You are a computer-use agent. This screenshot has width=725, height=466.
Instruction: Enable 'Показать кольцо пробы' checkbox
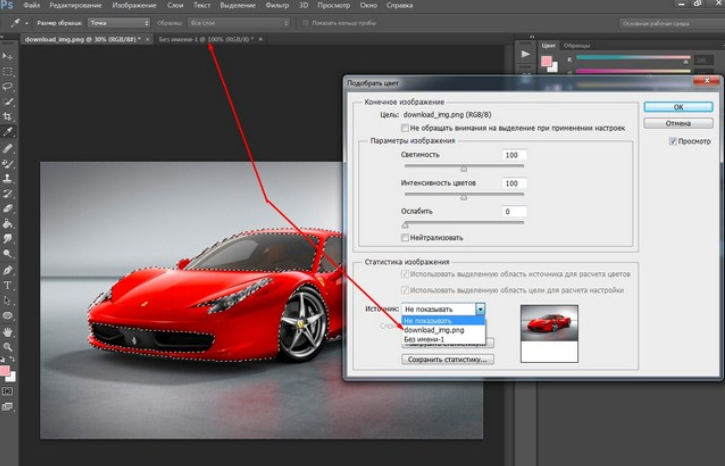[x=305, y=23]
